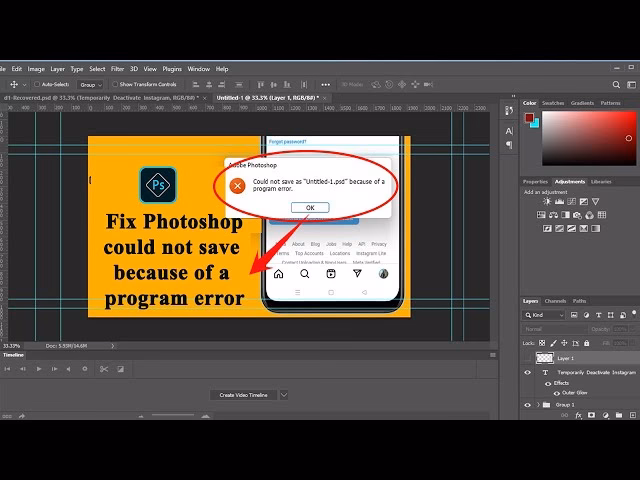Open the Filter menu
Image resolution: width=640 pixels, height=480 pixels.
pyautogui.click(x=117, y=69)
